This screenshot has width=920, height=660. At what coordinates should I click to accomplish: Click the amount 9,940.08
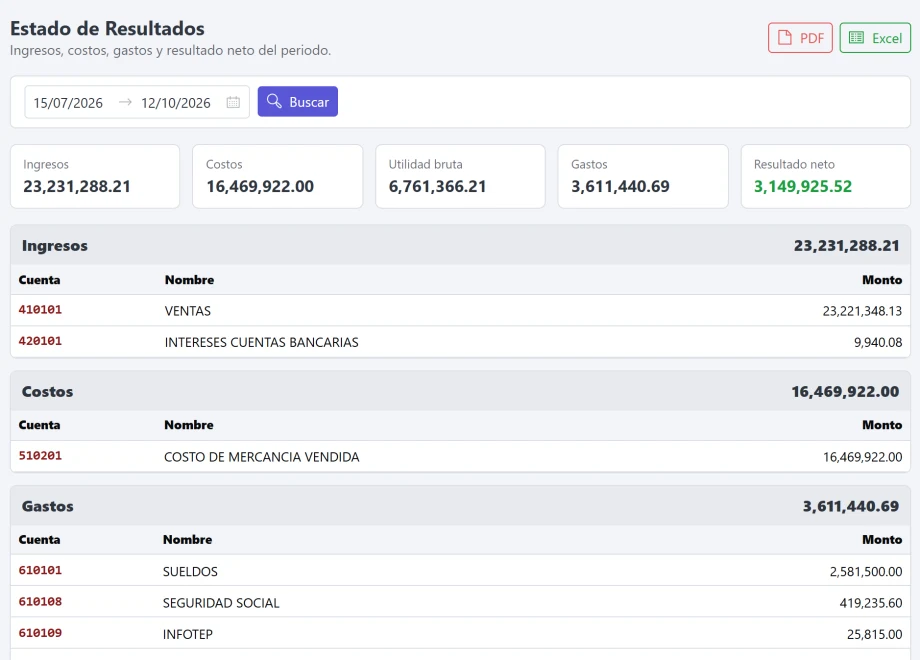click(878, 342)
